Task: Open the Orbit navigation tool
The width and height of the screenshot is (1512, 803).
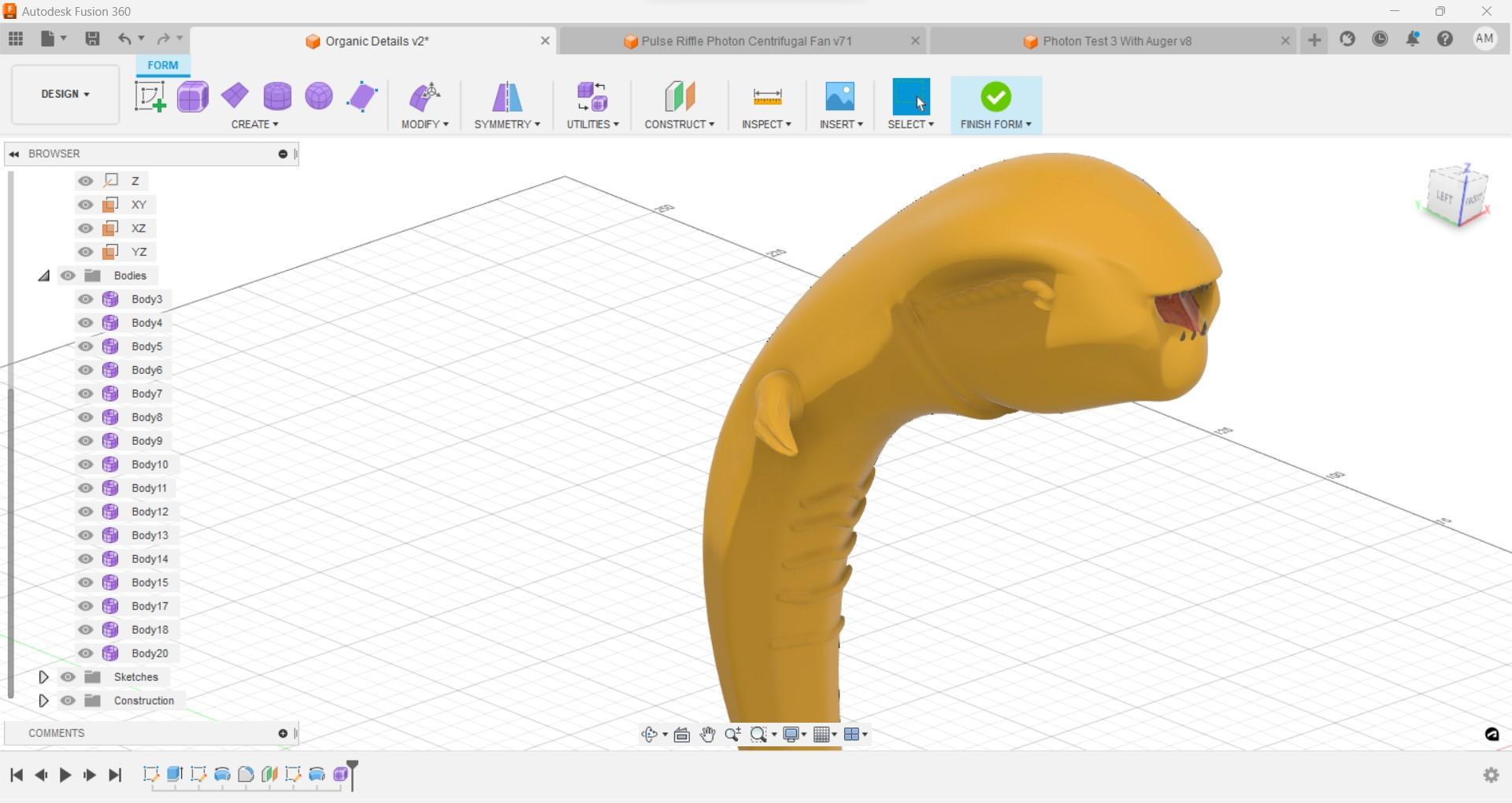Action: 649,735
